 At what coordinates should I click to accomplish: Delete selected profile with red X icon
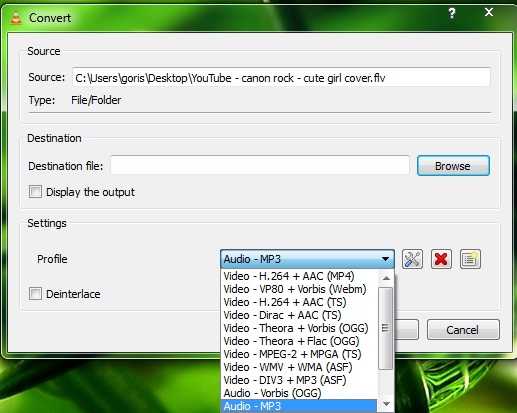[441, 259]
